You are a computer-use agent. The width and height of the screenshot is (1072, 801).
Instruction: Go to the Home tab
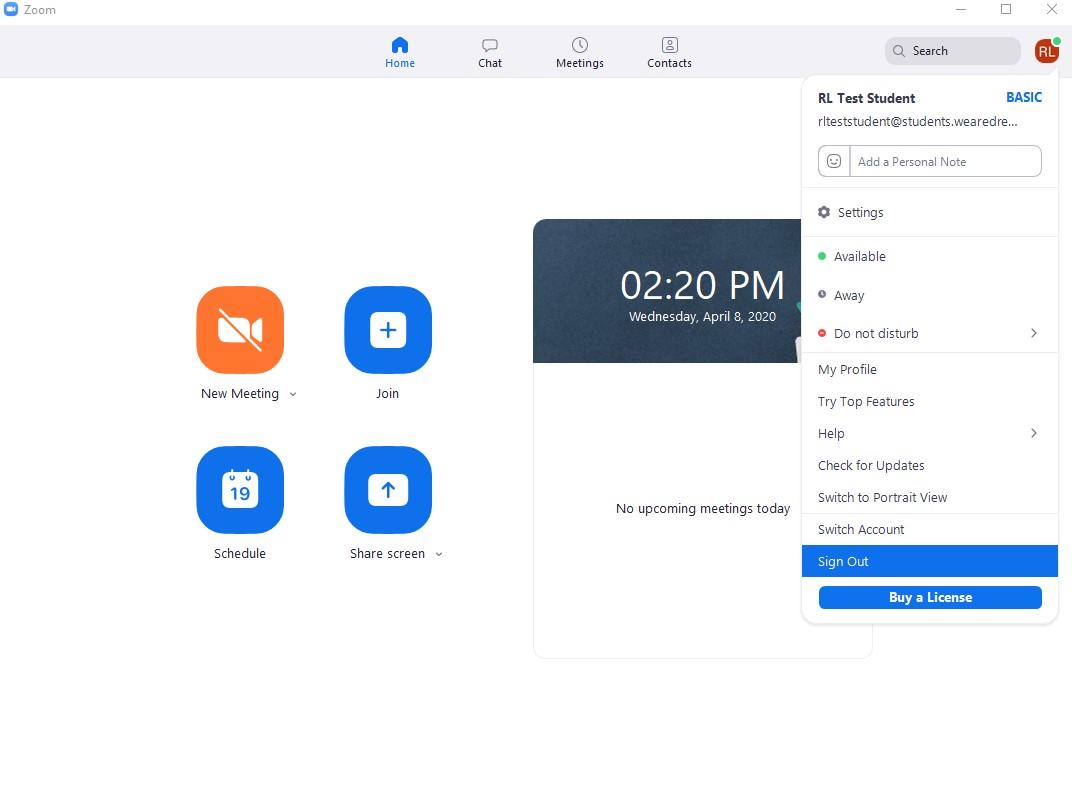(x=400, y=53)
